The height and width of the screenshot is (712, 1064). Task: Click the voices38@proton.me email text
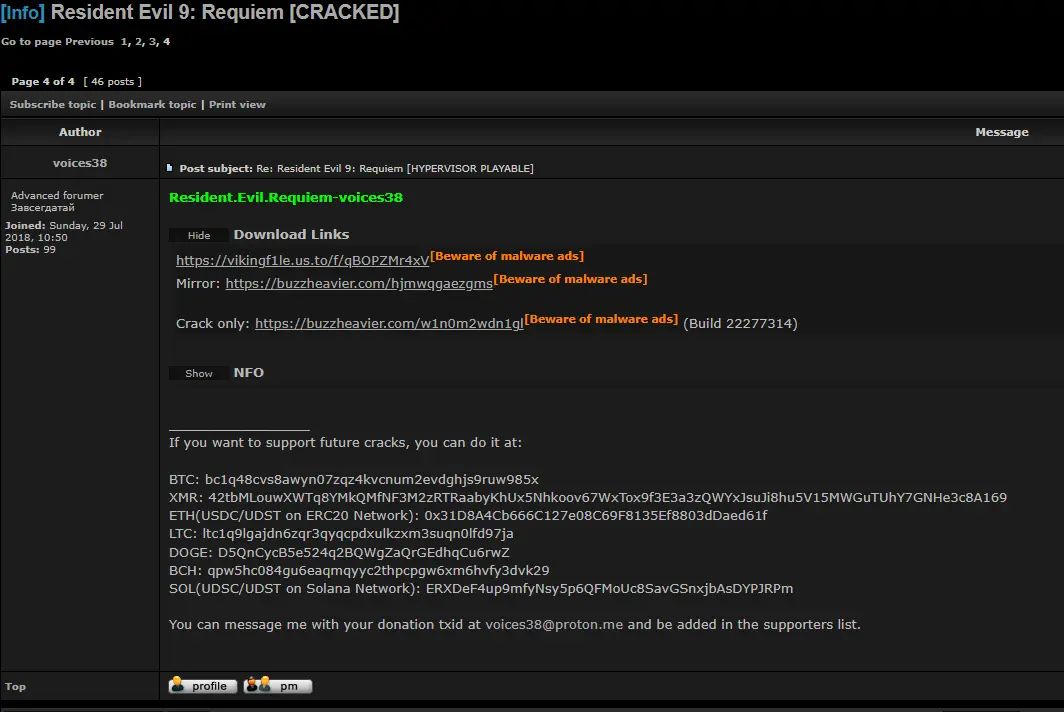tap(554, 624)
